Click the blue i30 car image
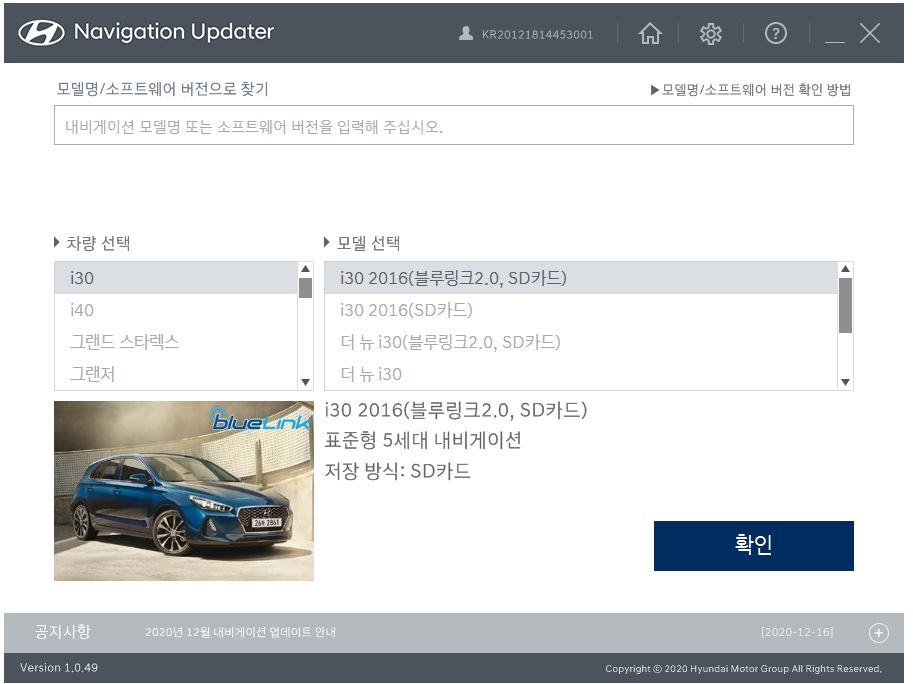913x684 pixels. tap(184, 491)
